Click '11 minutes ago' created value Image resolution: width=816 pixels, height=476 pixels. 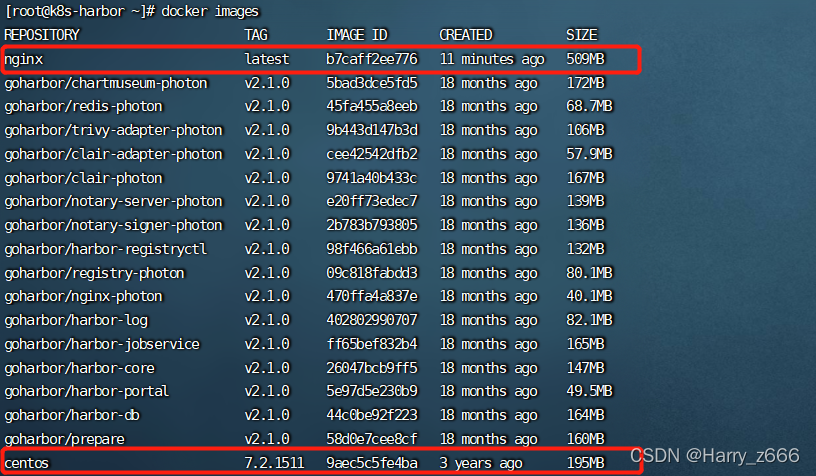coord(492,59)
